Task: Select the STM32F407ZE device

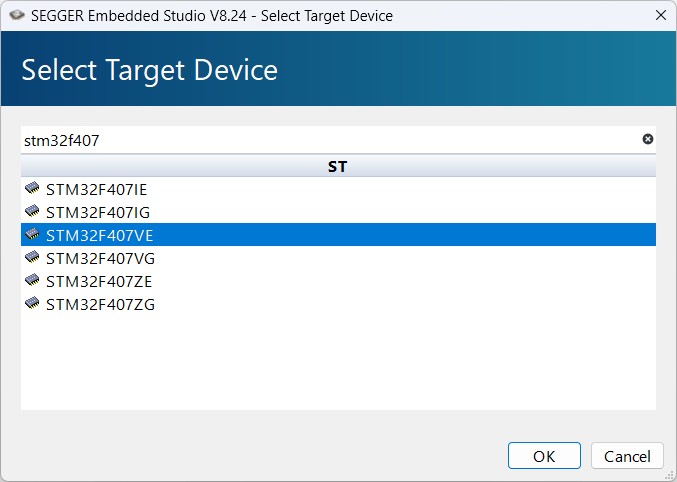Action: tap(99, 281)
